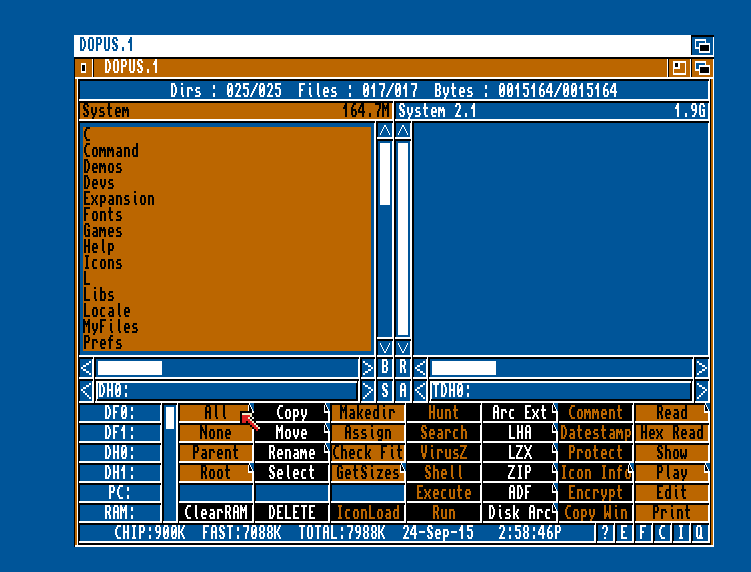Click the Encrypt button
Viewport: 751px width, 572px height.
point(596,492)
